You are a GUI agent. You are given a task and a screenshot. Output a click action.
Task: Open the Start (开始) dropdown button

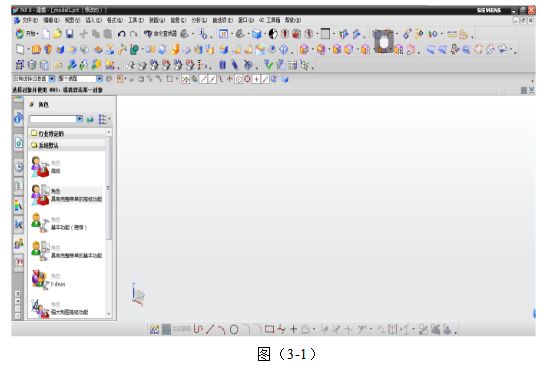[x=27, y=34]
